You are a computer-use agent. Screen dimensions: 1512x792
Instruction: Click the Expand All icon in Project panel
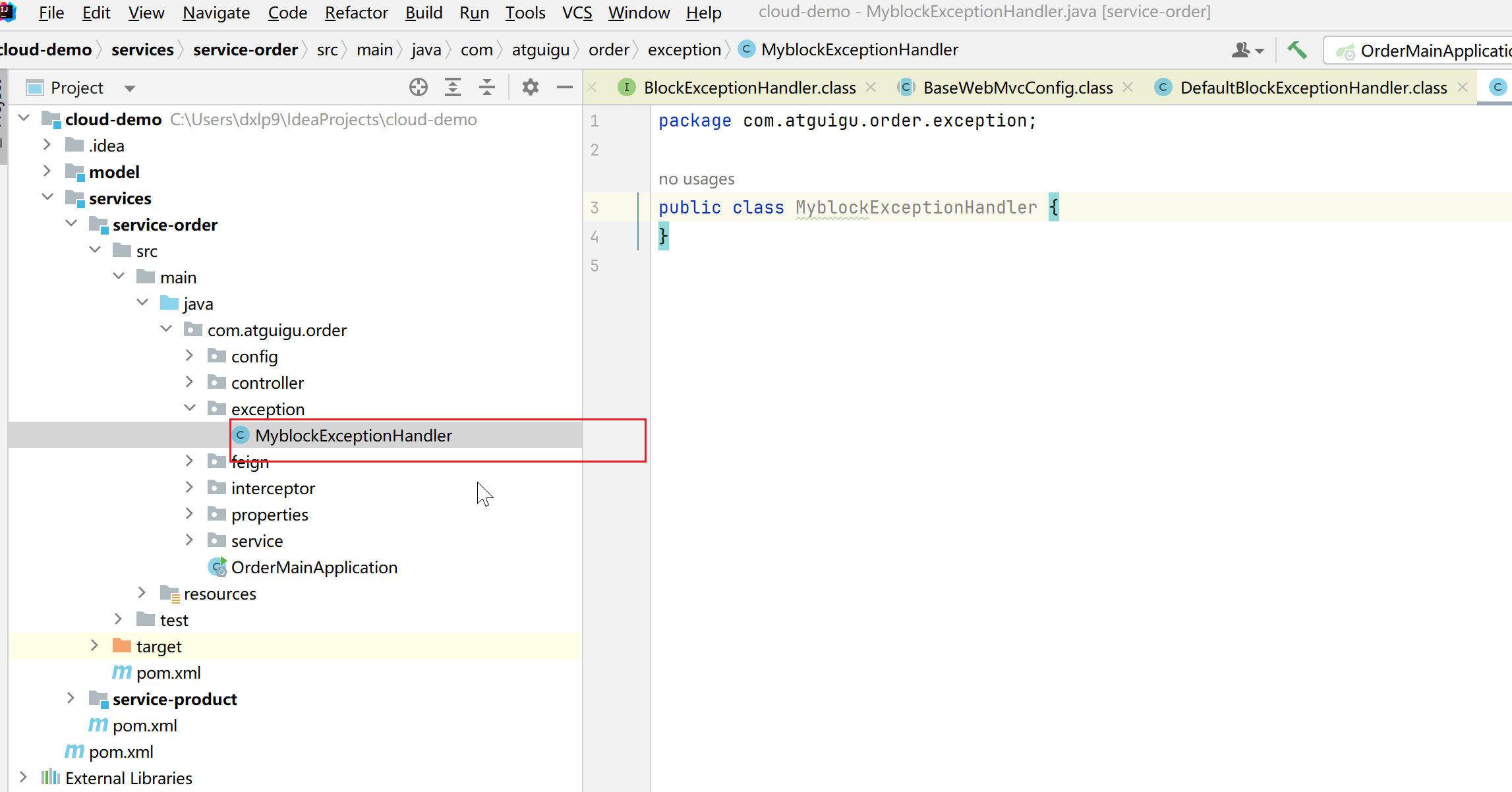[453, 87]
